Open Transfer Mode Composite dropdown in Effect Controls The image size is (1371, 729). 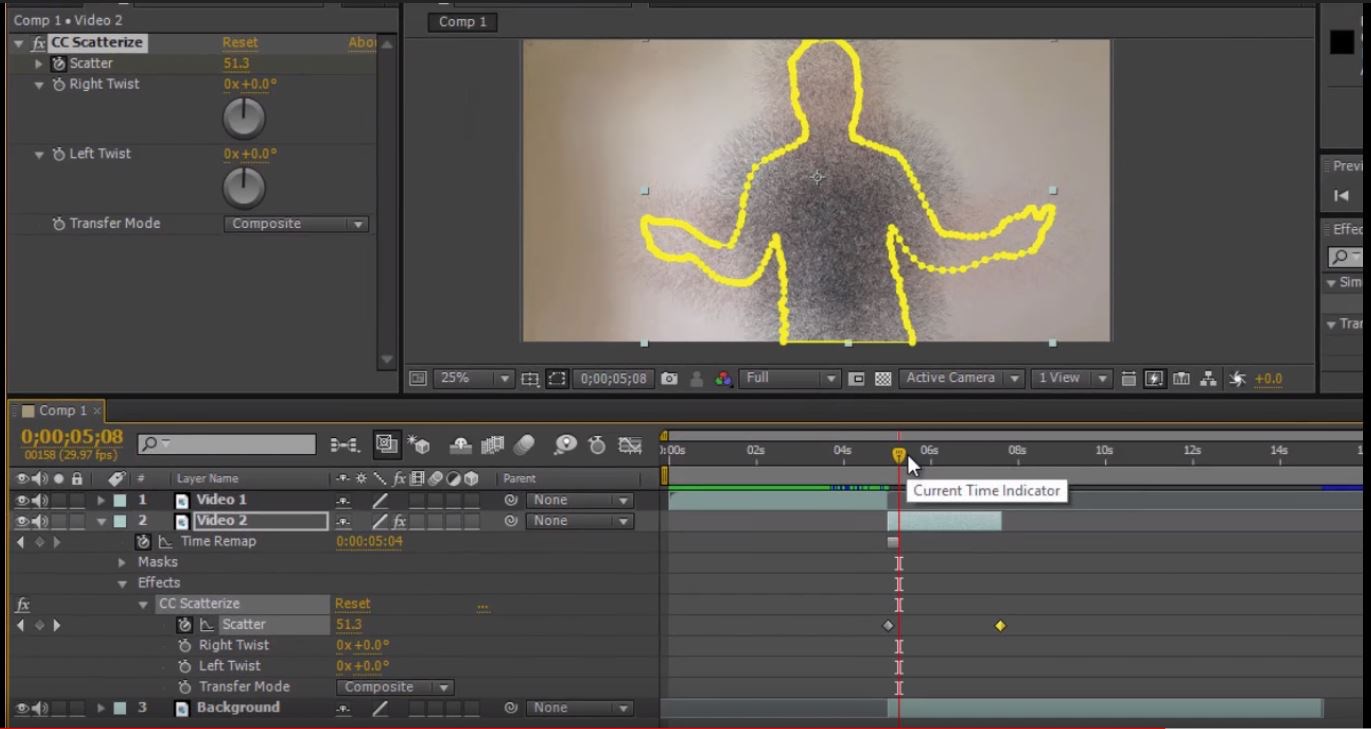[296, 224]
